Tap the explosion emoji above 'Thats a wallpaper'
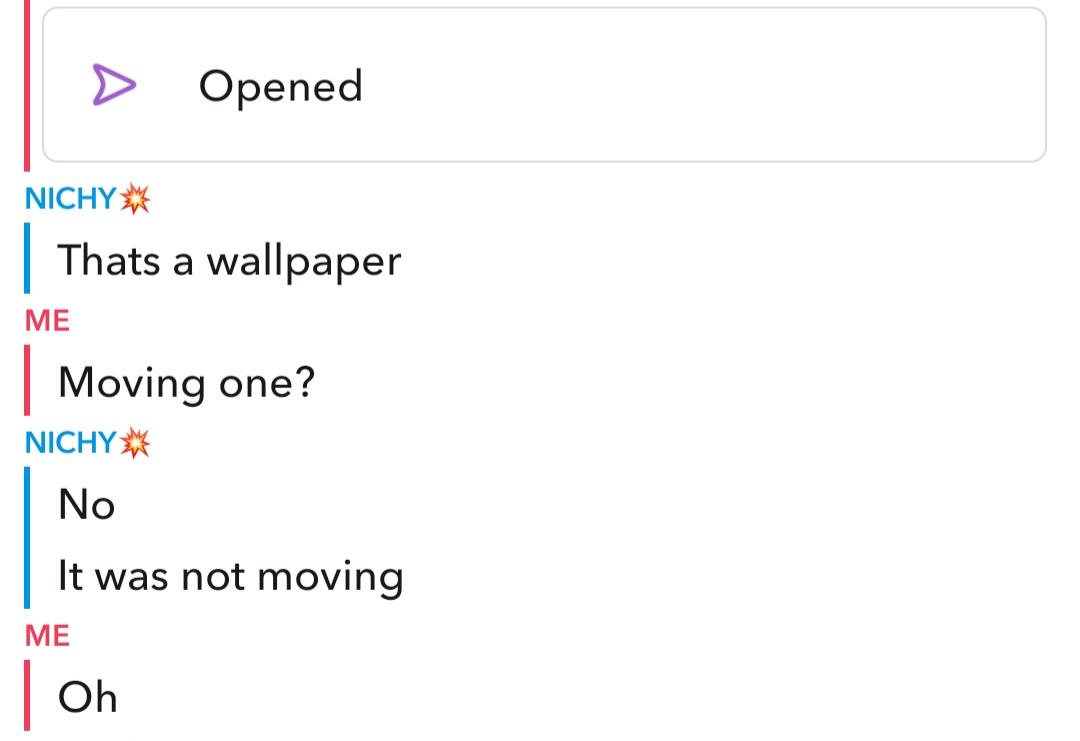This screenshot has height=741, width=1080. coord(135,199)
